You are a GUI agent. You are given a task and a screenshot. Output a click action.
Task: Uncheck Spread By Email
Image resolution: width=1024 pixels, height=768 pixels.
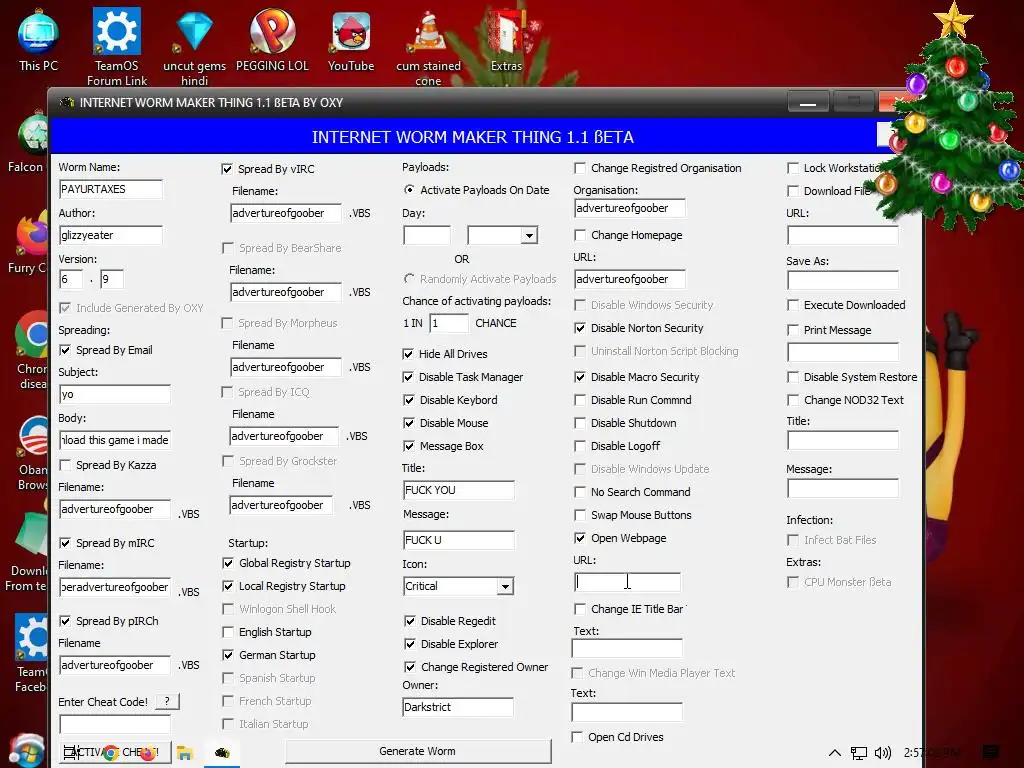[x=65, y=350]
